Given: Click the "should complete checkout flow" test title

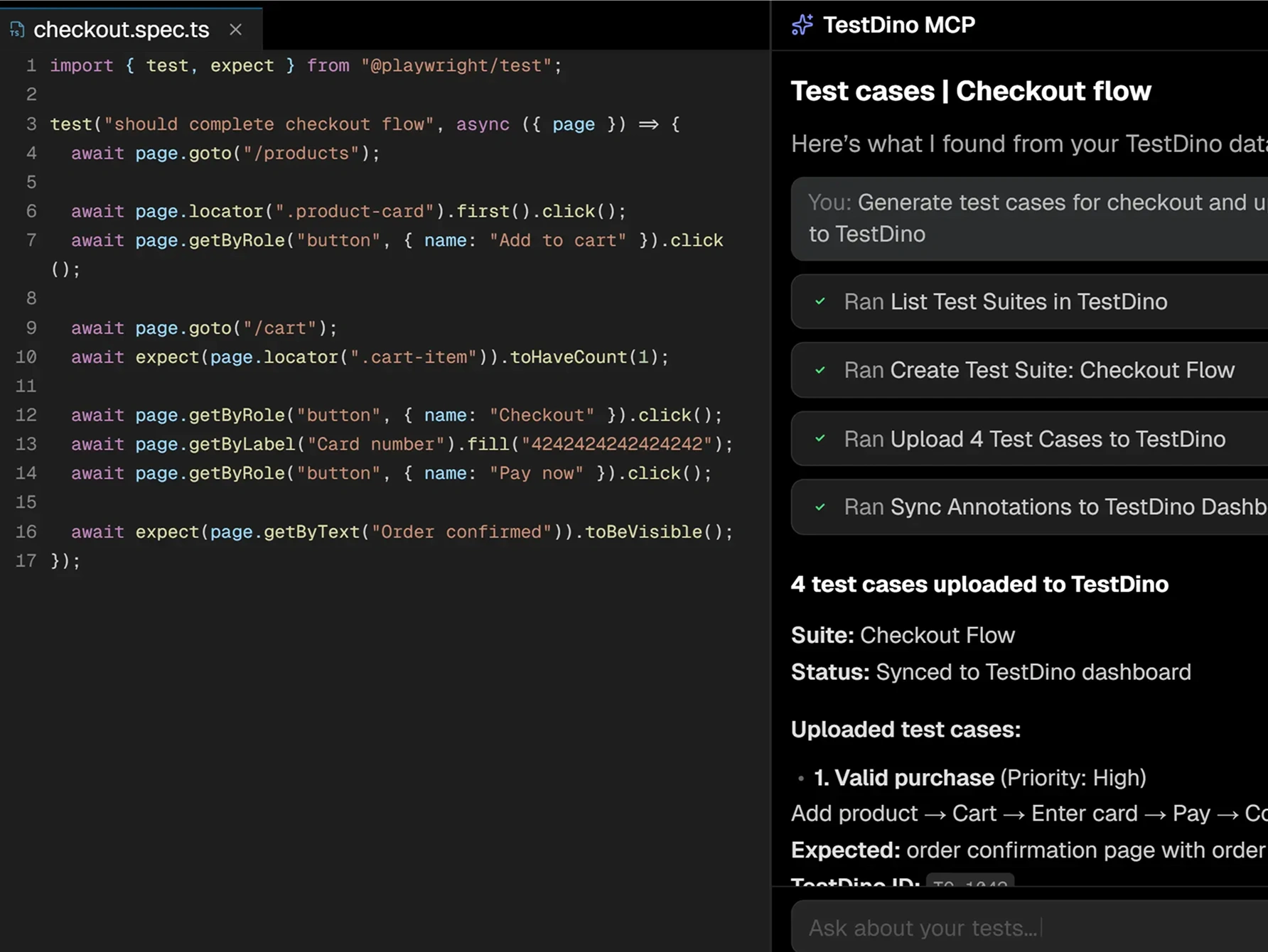Looking at the screenshot, I should click(x=269, y=124).
